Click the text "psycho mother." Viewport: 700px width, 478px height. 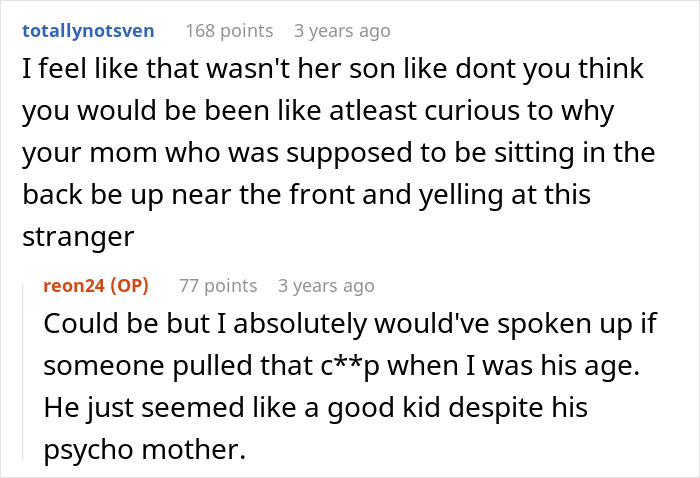(x=145, y=449)
